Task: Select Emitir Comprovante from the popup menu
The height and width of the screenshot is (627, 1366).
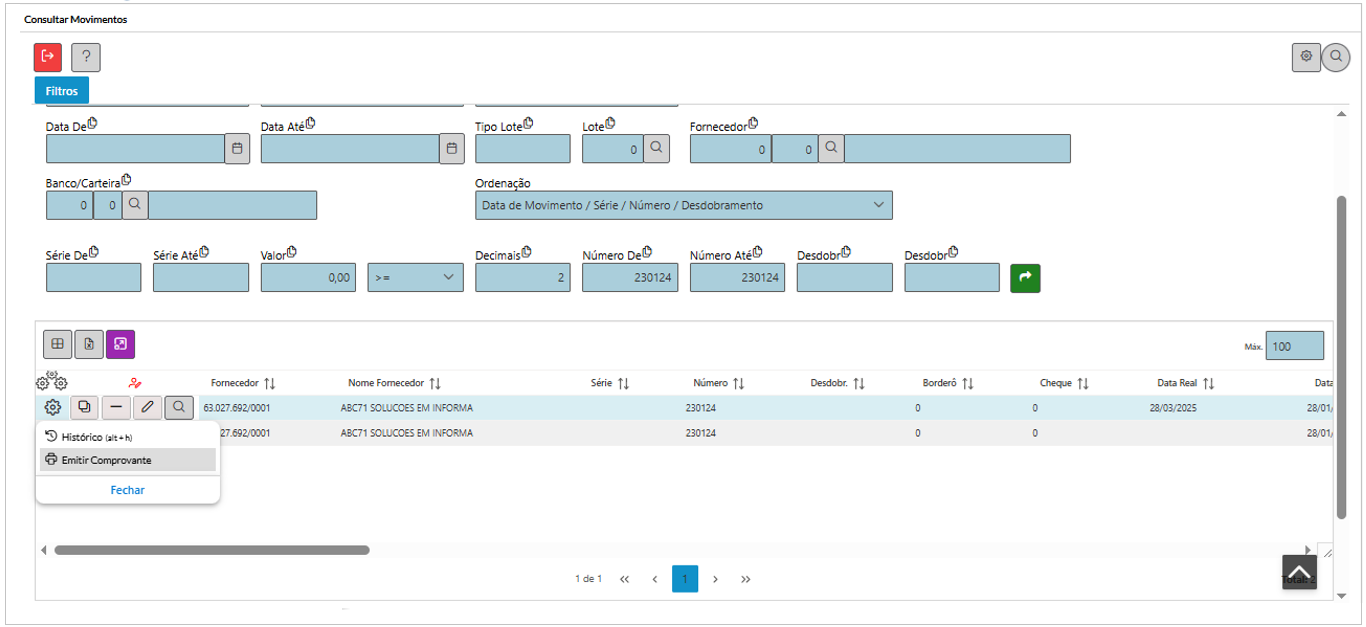Action: [x=106, y=460]
